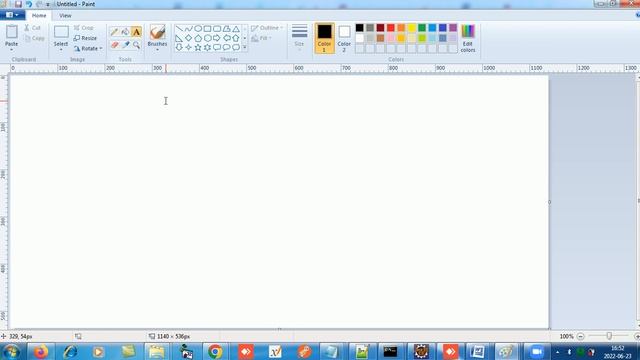Pick the black palette swatch
The width and height of the screenshot is (640, 360).
(359, 28)
